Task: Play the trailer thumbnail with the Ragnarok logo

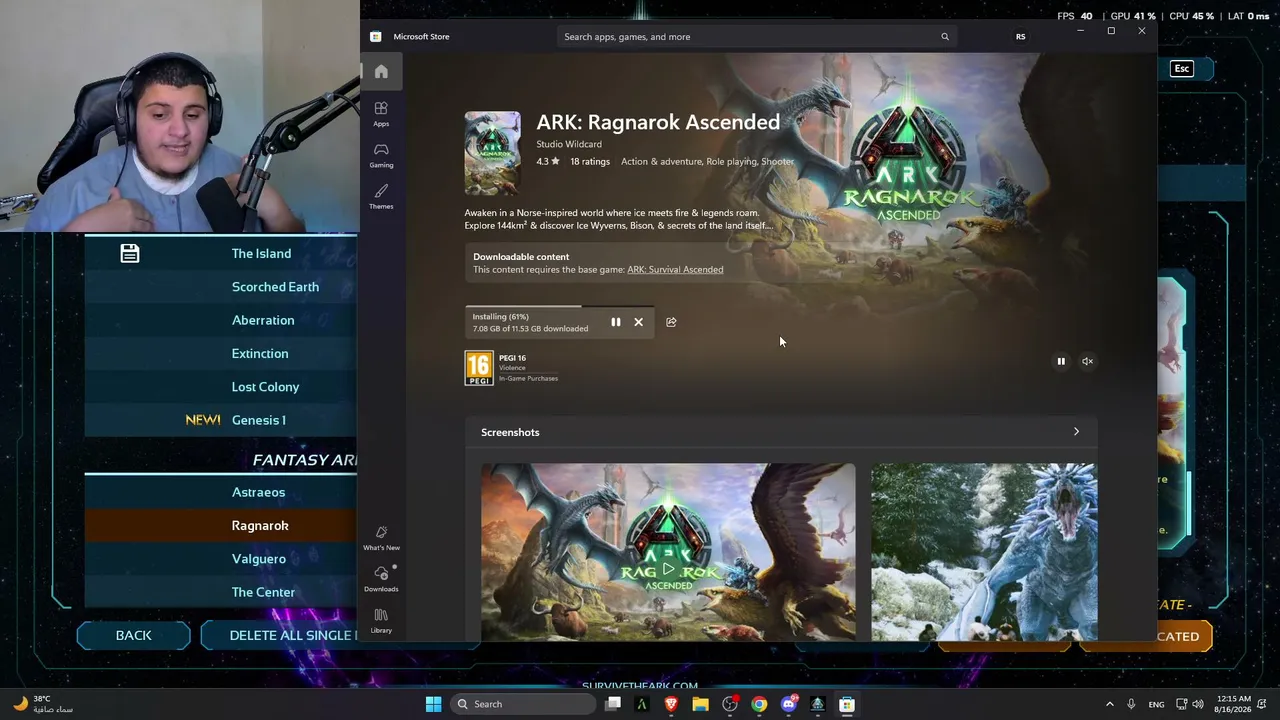Action: click(668, 551)
